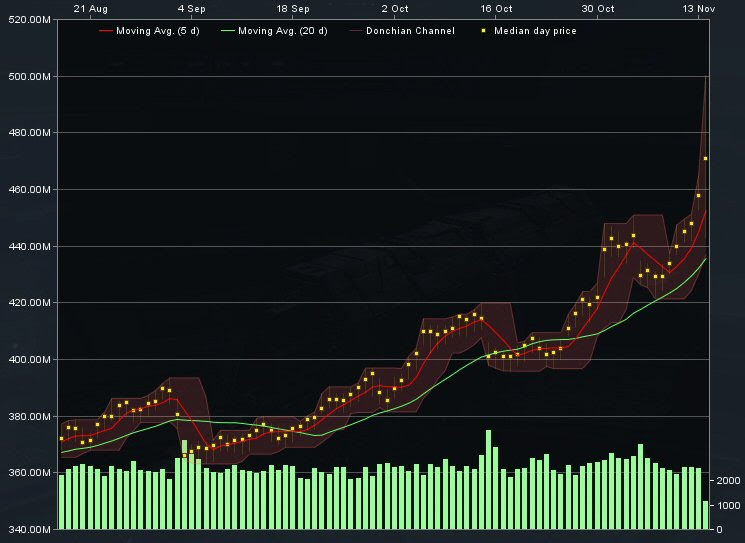The height and width of the screenshot is (543, 745).
Task: Click the 2 Oct date label
Action: coord(395,9)
